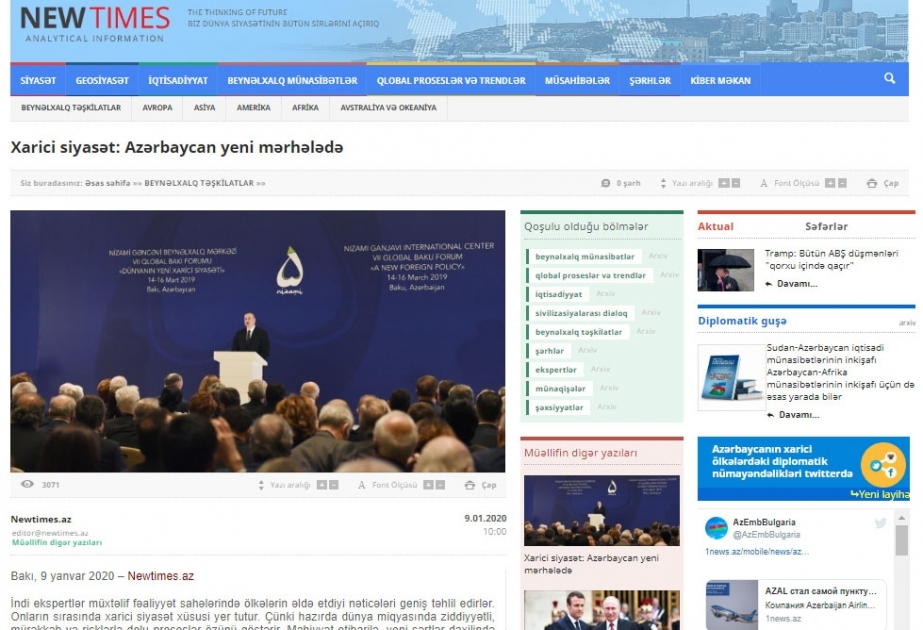923x630 pixels.
Task: Follow the 'Əsas səhifə' breadcrumb link
Action: pyautogui.click(x=108, y=183)
